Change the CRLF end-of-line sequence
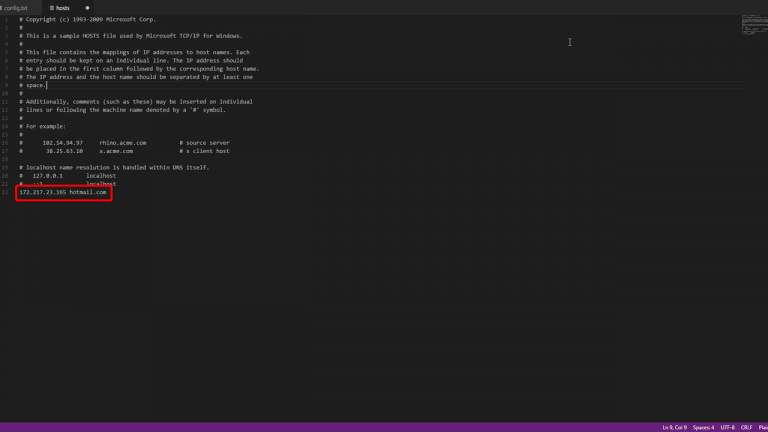This screenshot has height=432, width=768. tap(746, 428)
